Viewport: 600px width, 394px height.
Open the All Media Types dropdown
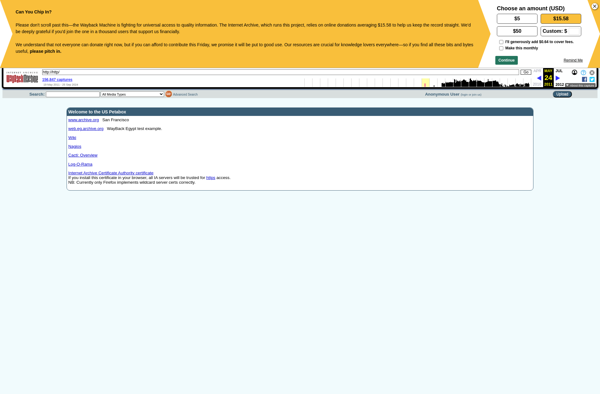pyautogui.click(x=132, y=94)
